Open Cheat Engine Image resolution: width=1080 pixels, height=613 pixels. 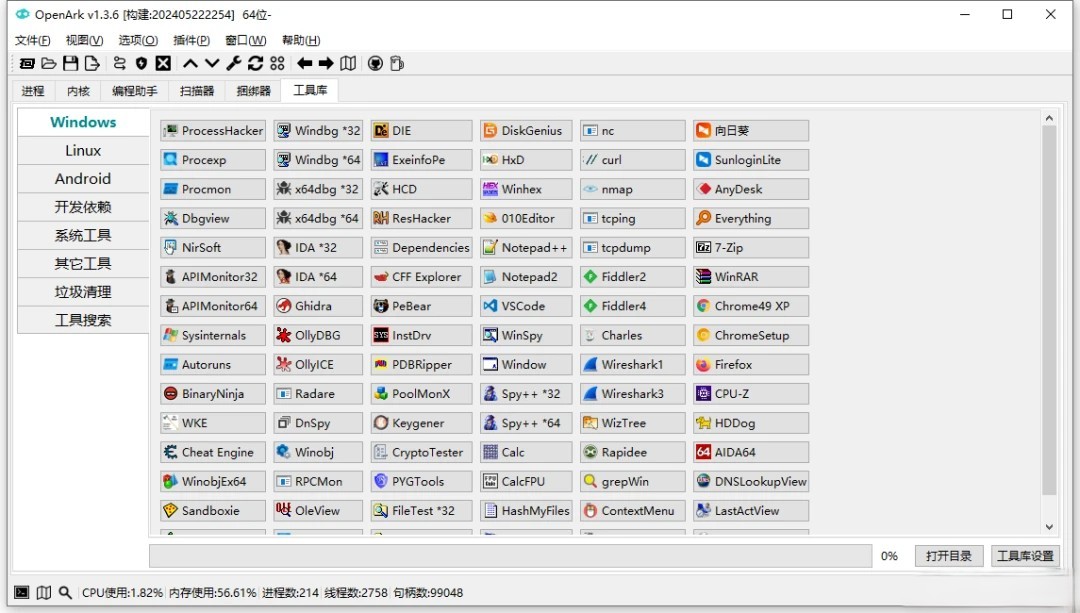213,453
